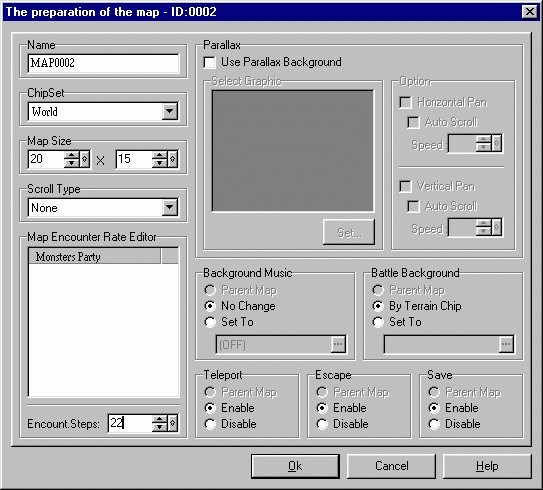Open the ChipSet dropdown showing World
Viewport: 543px width, 490px height.
coord(170,112)
